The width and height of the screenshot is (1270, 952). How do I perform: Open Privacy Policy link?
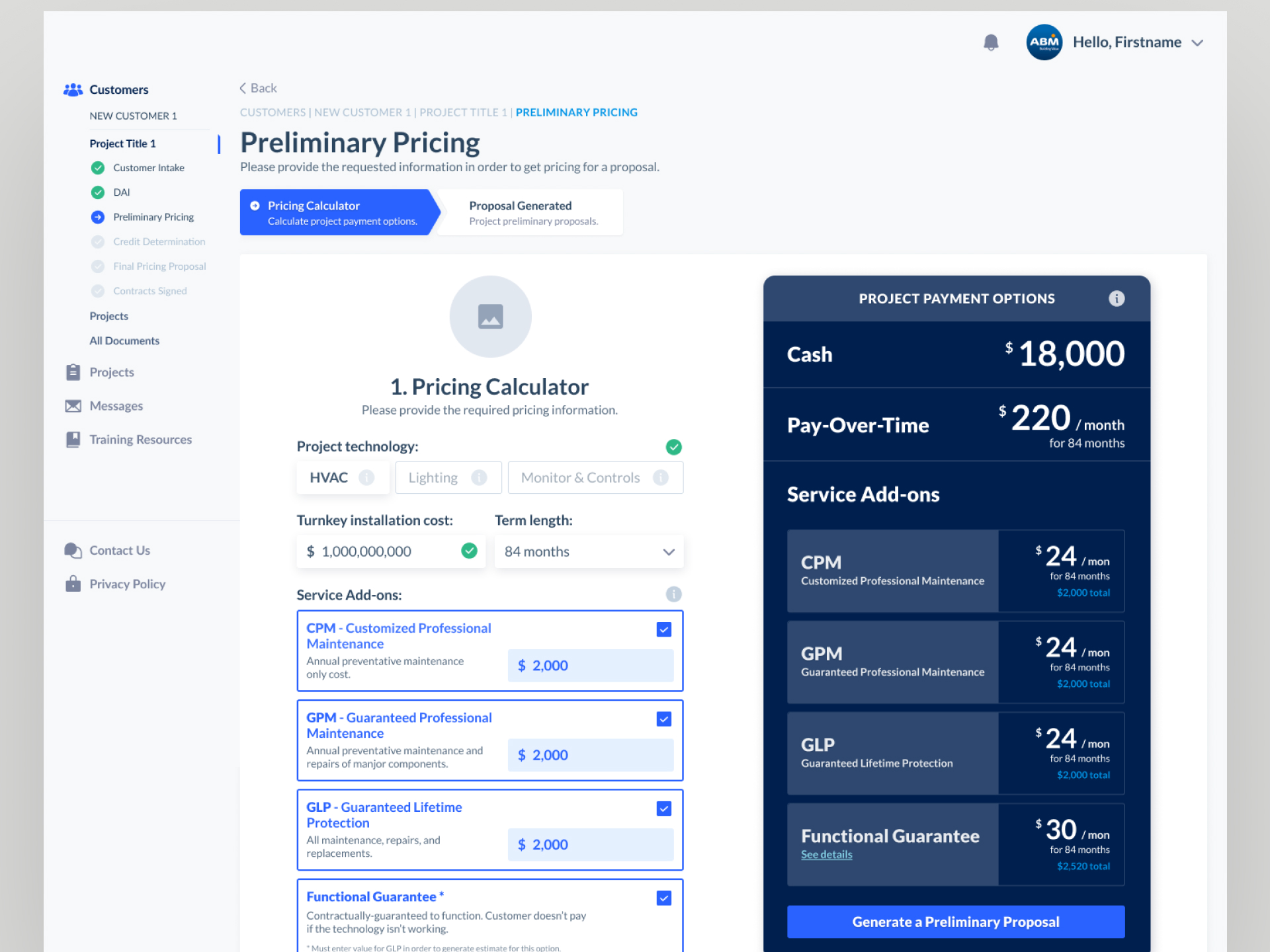point(128,584)
